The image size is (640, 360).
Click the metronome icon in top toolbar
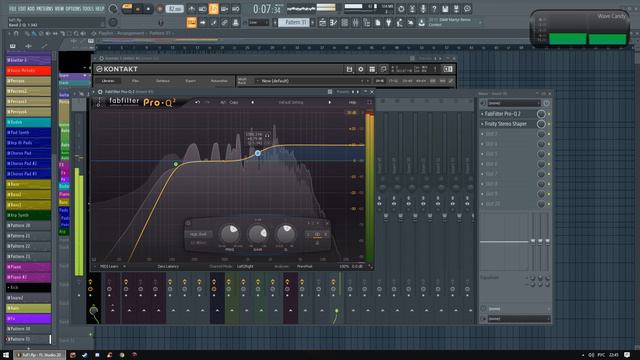[x=191, y=9]
